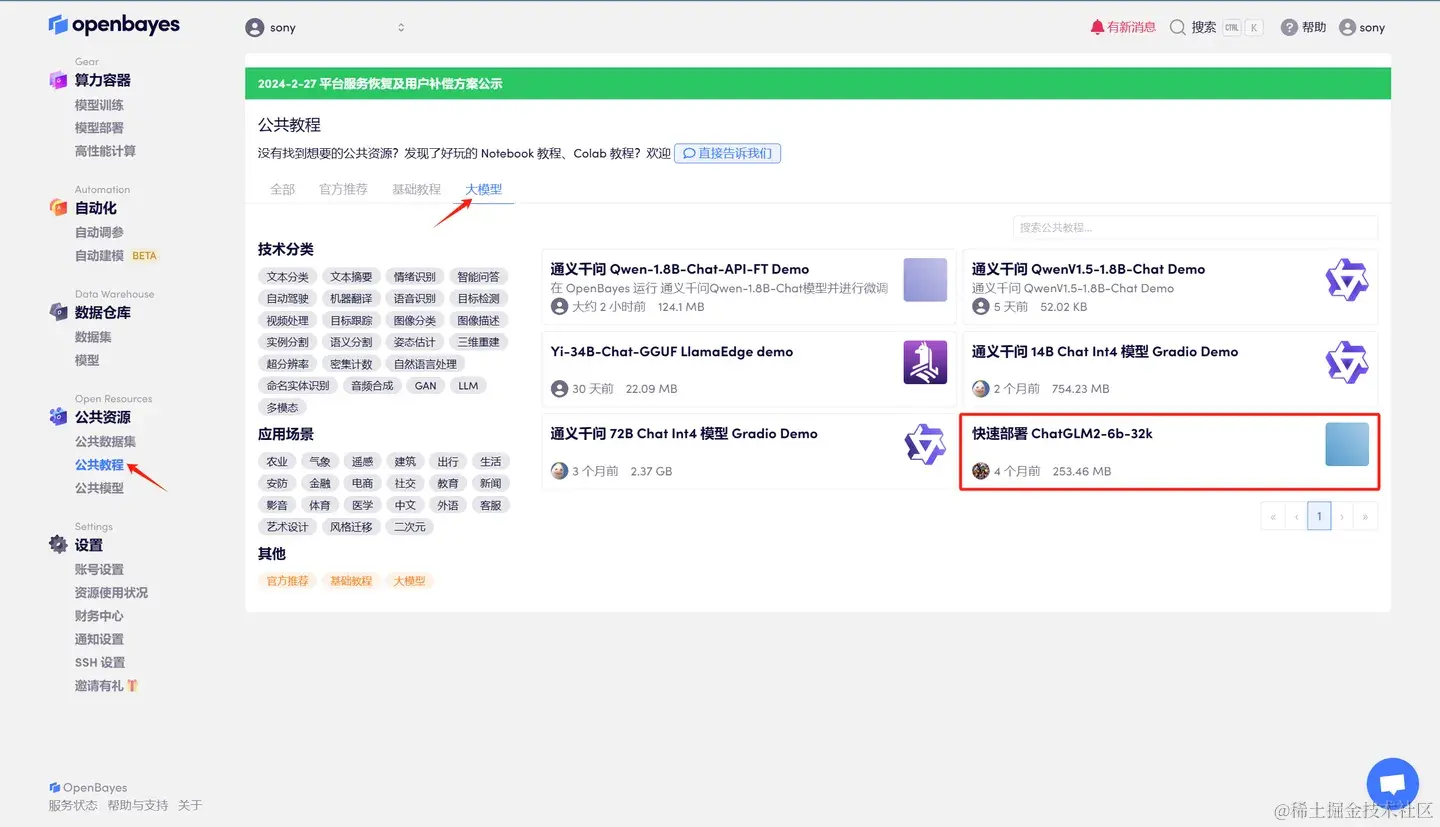Filter by the GAN tag

point(426,386)
